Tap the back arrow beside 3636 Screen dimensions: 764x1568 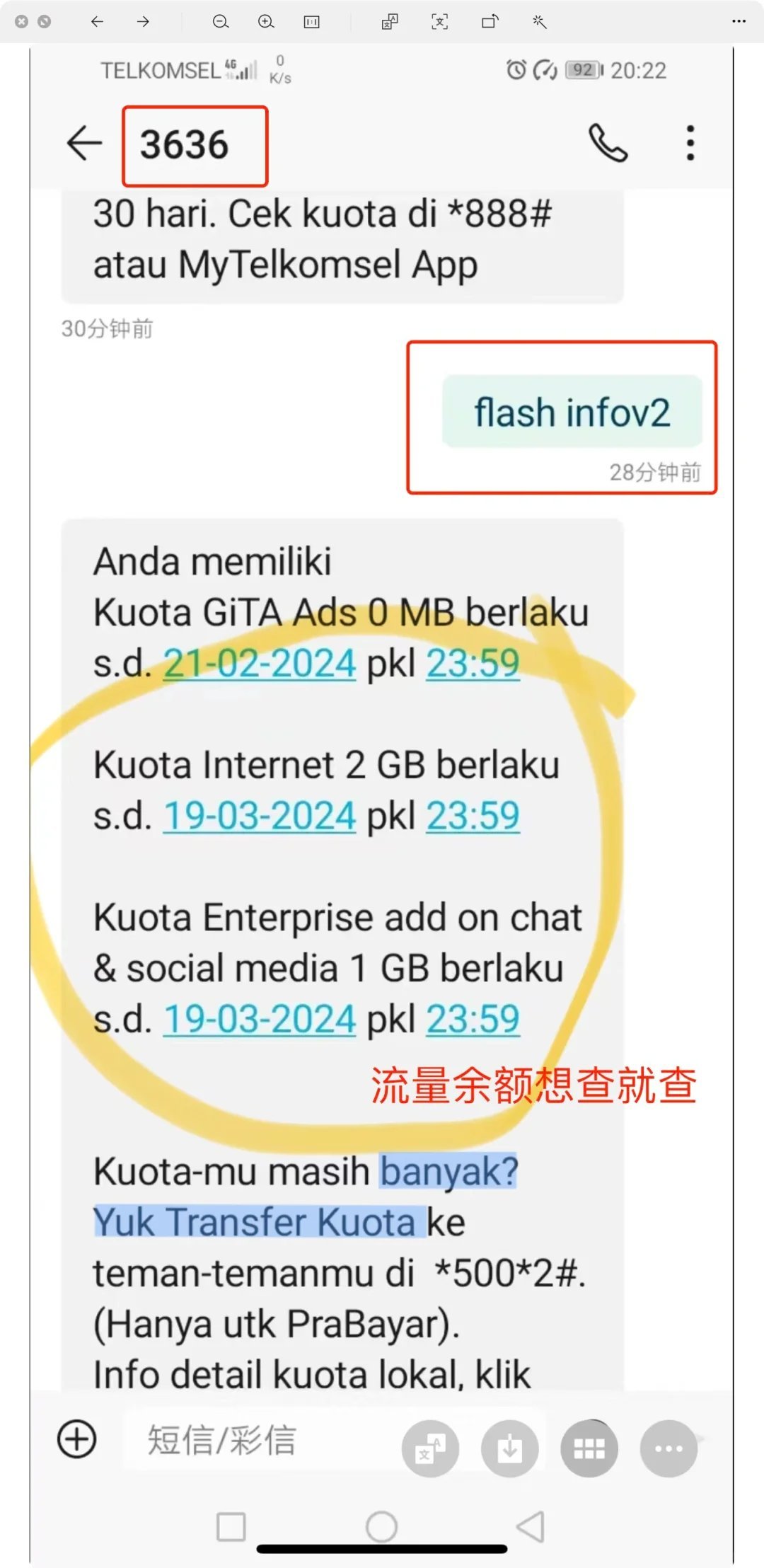84,143
